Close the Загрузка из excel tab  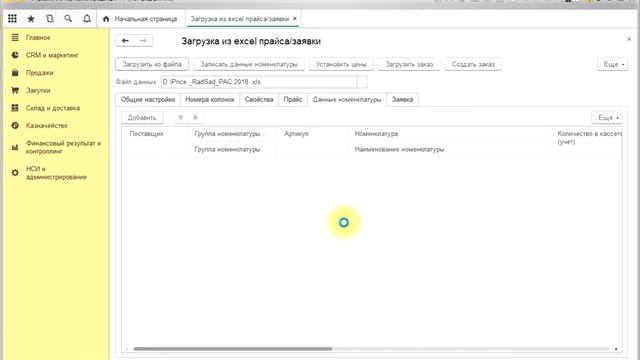(x=295, y=19)
